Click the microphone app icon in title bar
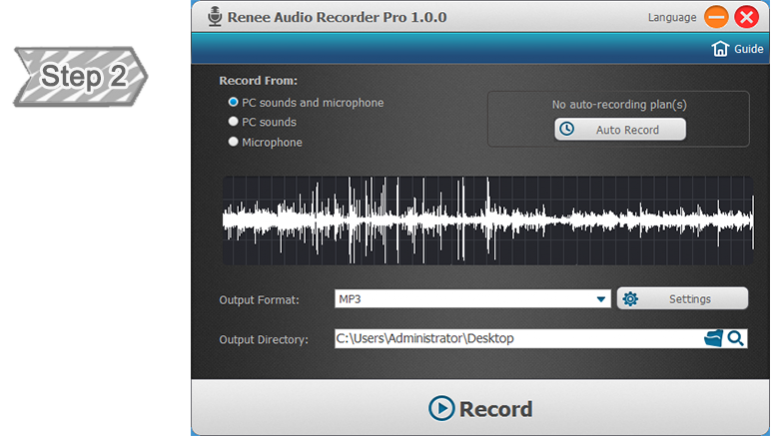780x436 pixels. 215,17
